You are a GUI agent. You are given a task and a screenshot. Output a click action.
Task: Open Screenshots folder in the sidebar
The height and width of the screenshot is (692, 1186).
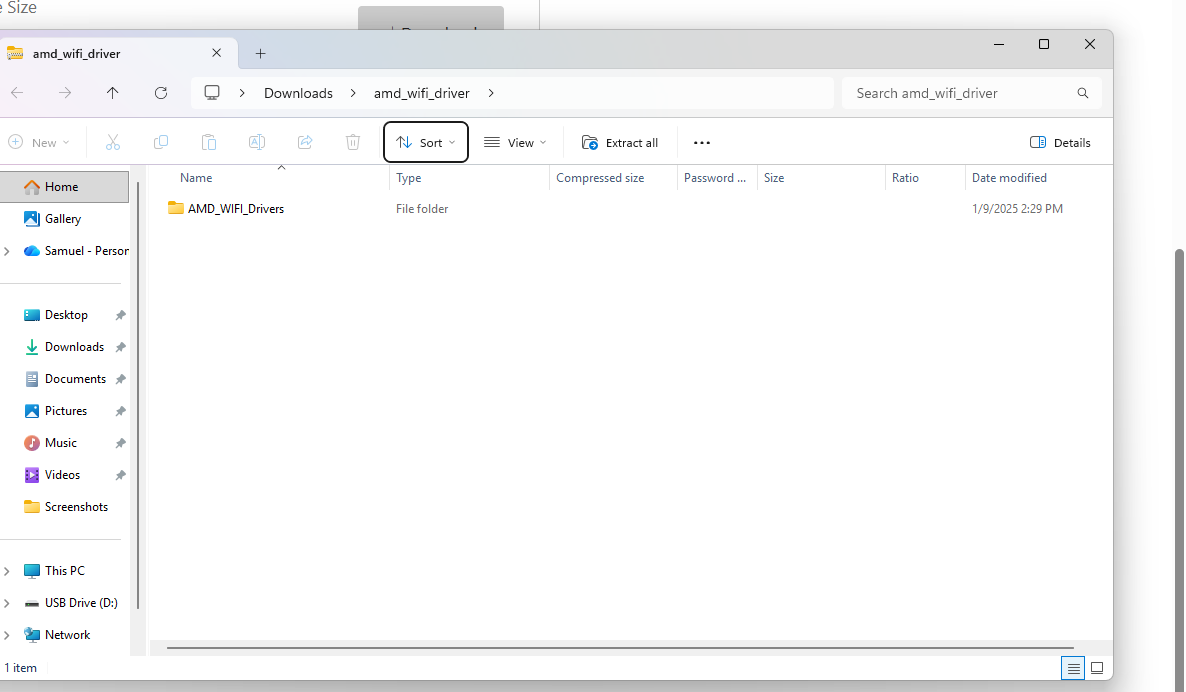pyautogui.click(x=76, y=507)
